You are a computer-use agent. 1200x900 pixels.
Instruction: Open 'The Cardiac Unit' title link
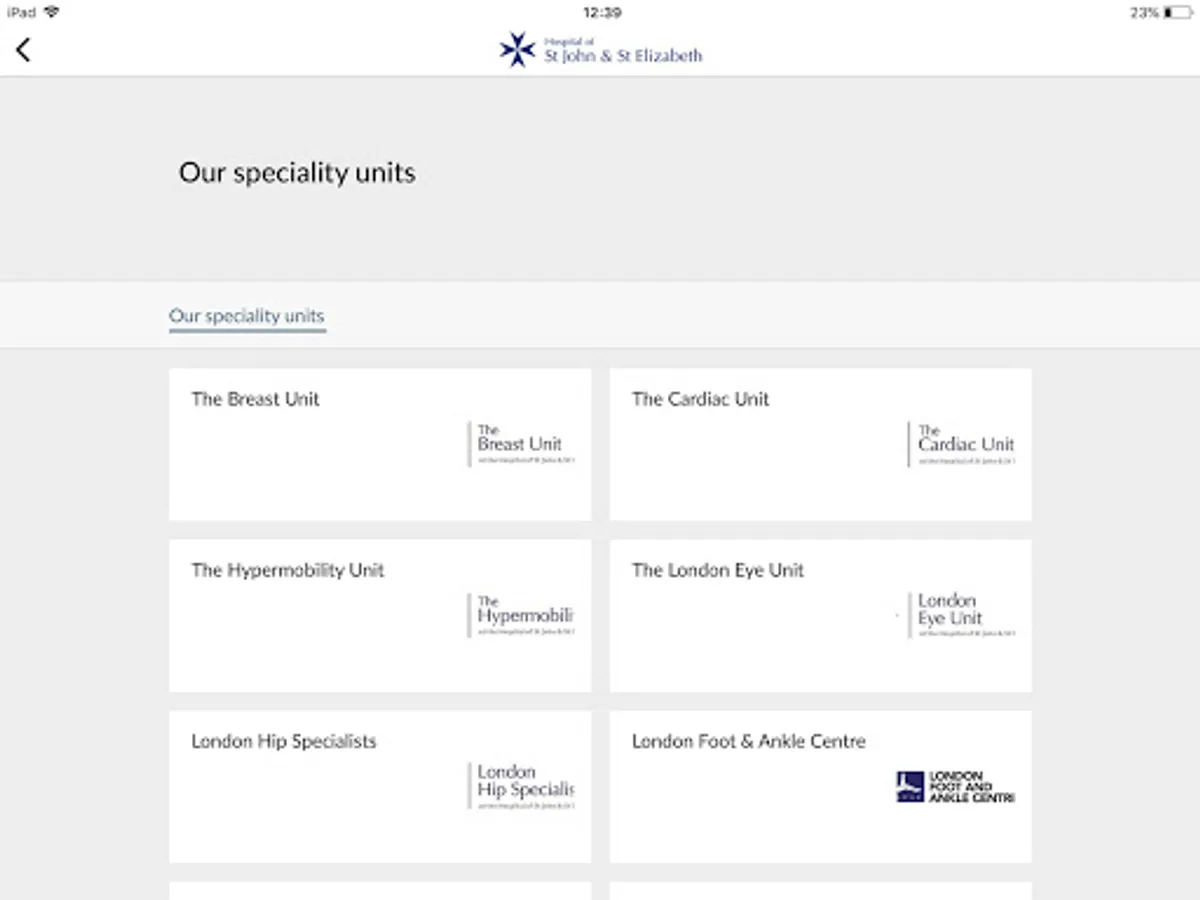[700, 399]
